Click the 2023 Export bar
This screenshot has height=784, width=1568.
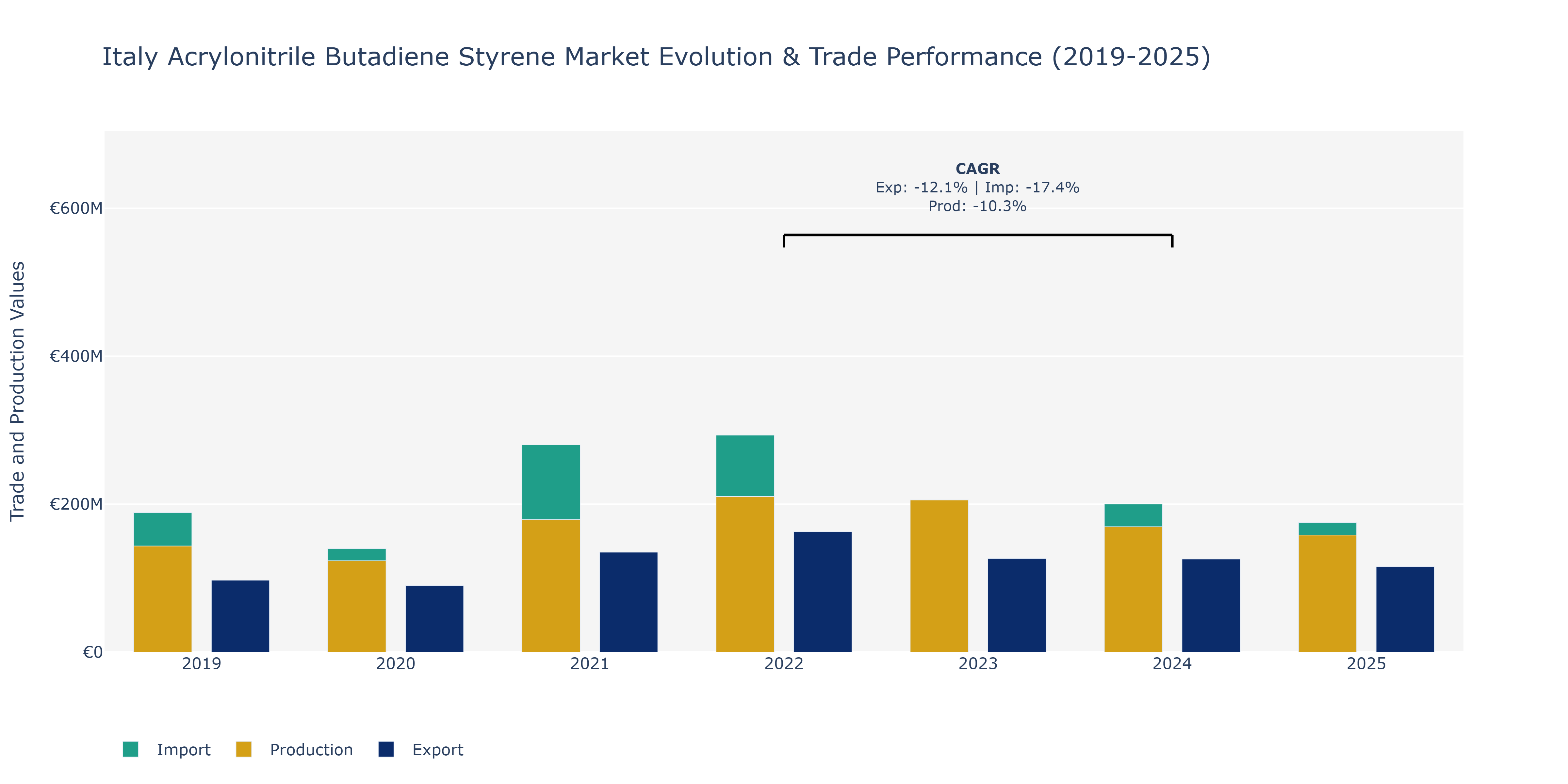pyautogui.click(x=1017, y=605)
